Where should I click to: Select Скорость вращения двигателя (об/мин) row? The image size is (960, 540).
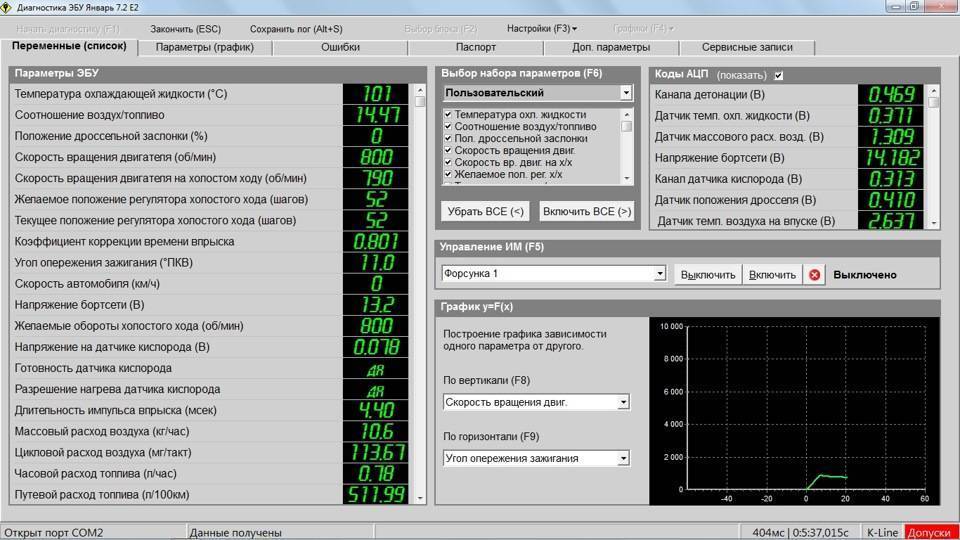pos(211,157)
